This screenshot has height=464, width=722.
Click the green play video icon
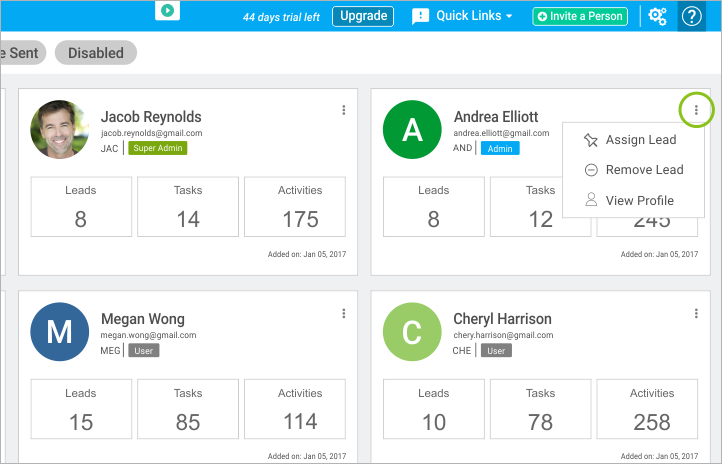(x=168, y=10)
